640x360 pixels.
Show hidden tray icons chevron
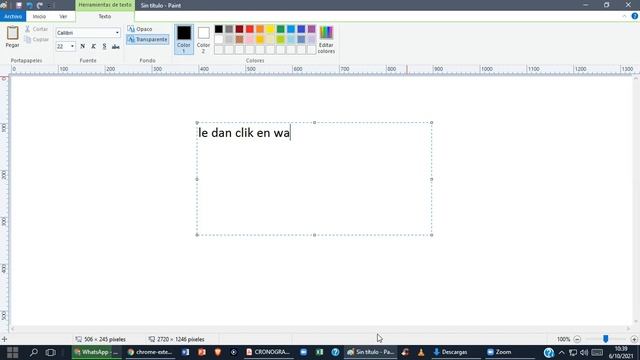(562, 353)
